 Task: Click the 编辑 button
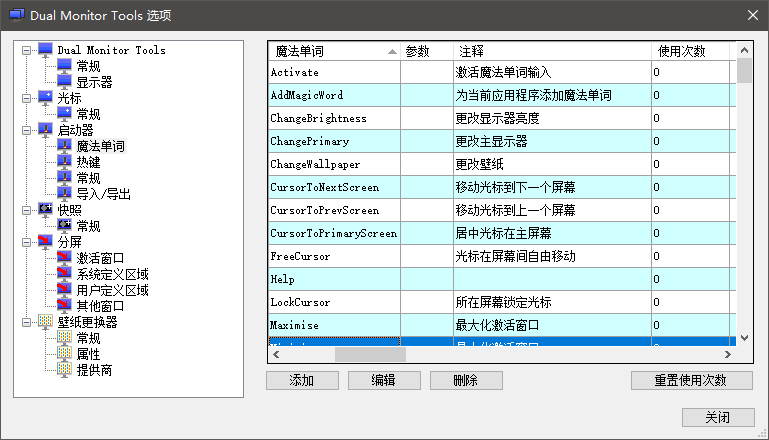(x=384, y=380)
